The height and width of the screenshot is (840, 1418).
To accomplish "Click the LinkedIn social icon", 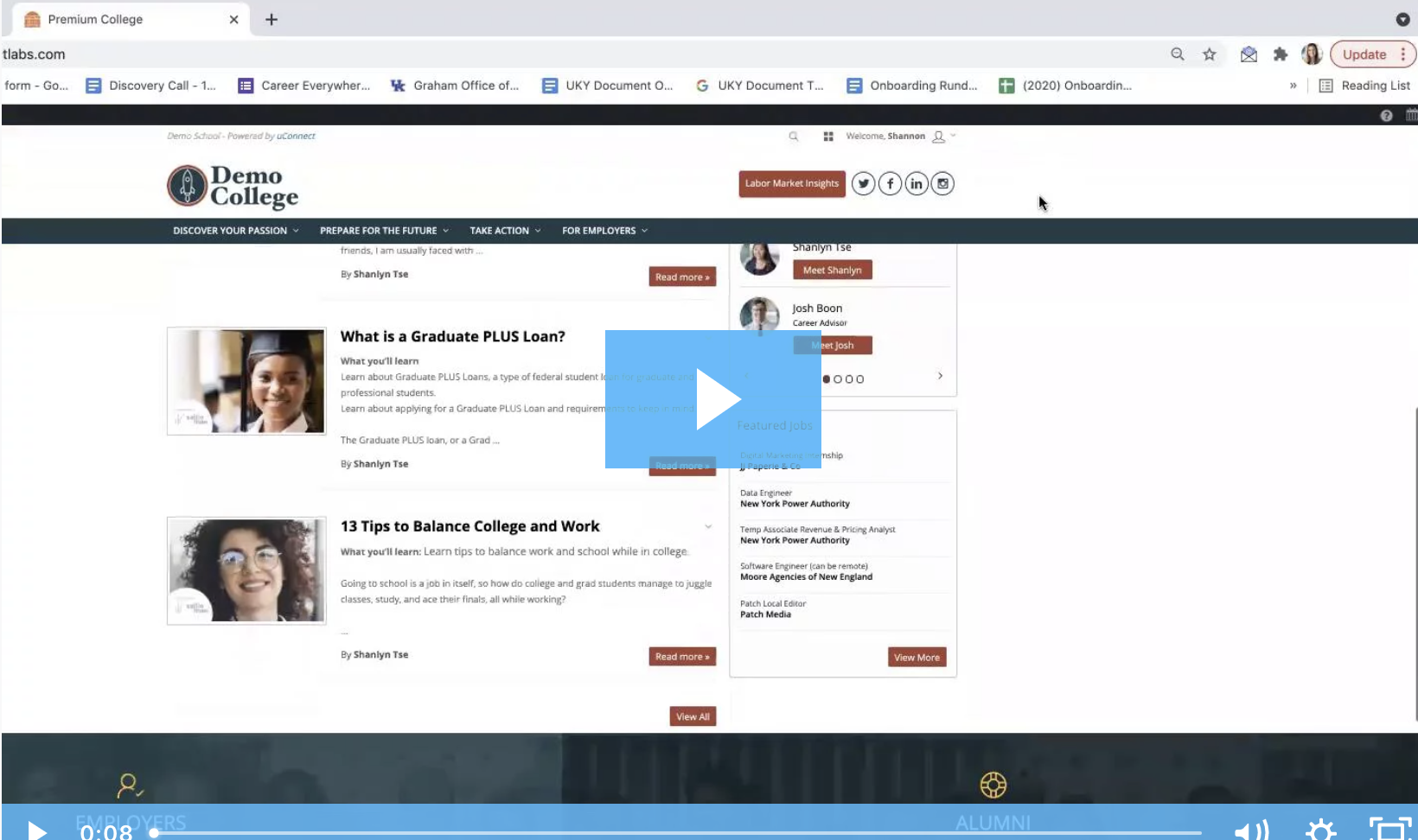I will click(x=917, y=183).
